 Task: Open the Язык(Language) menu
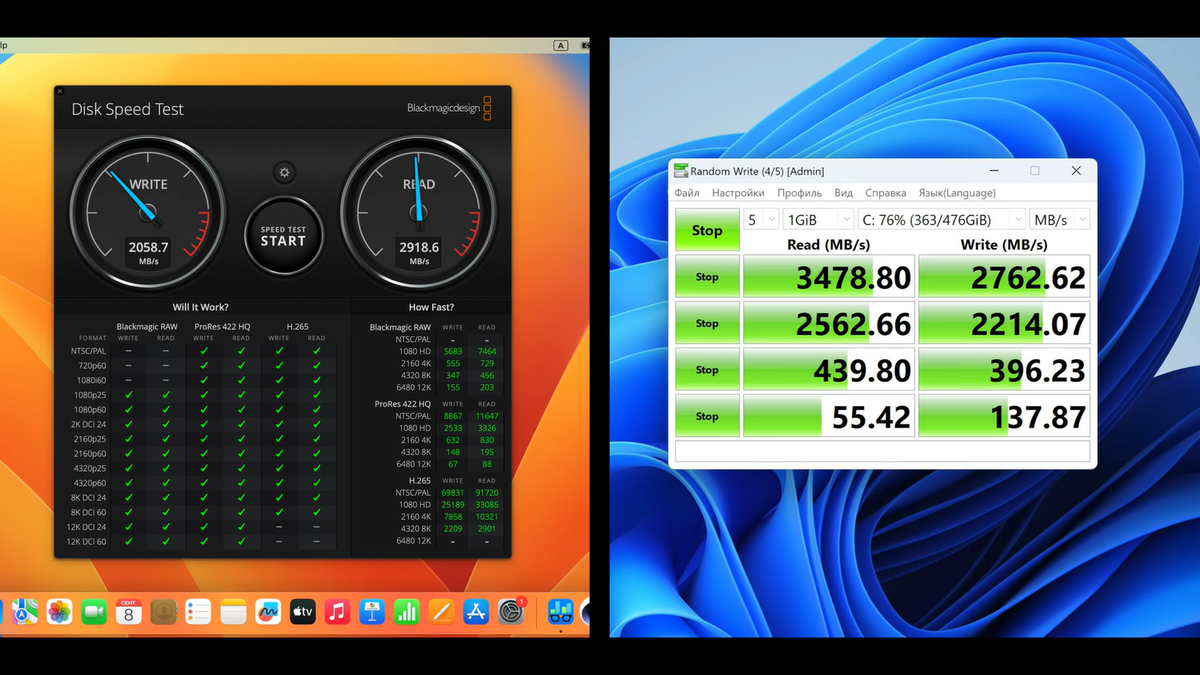click(x=957, y=193)
